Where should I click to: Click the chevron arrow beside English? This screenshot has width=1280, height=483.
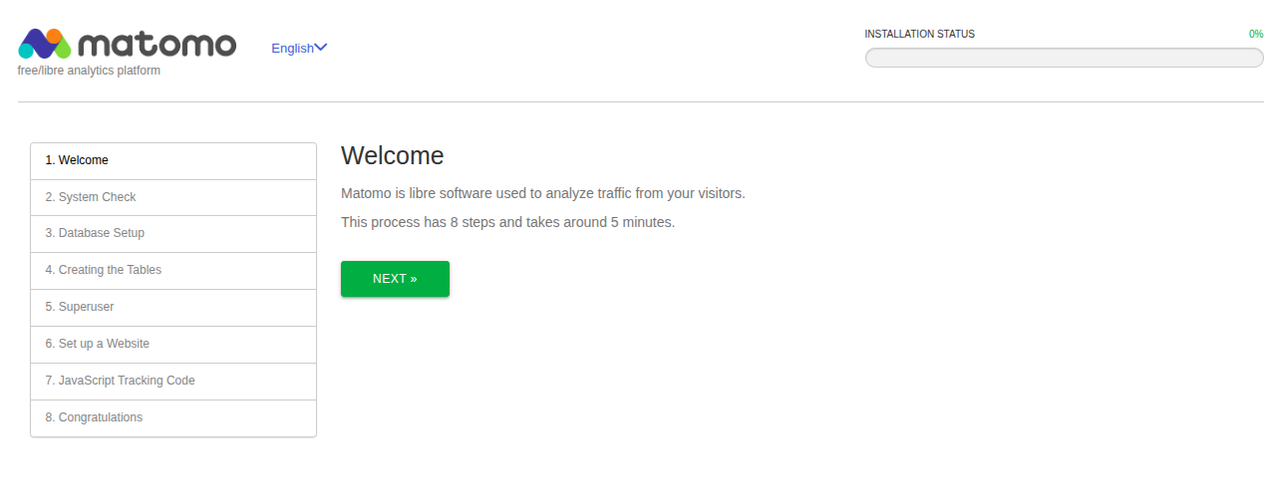click(321, 47)
